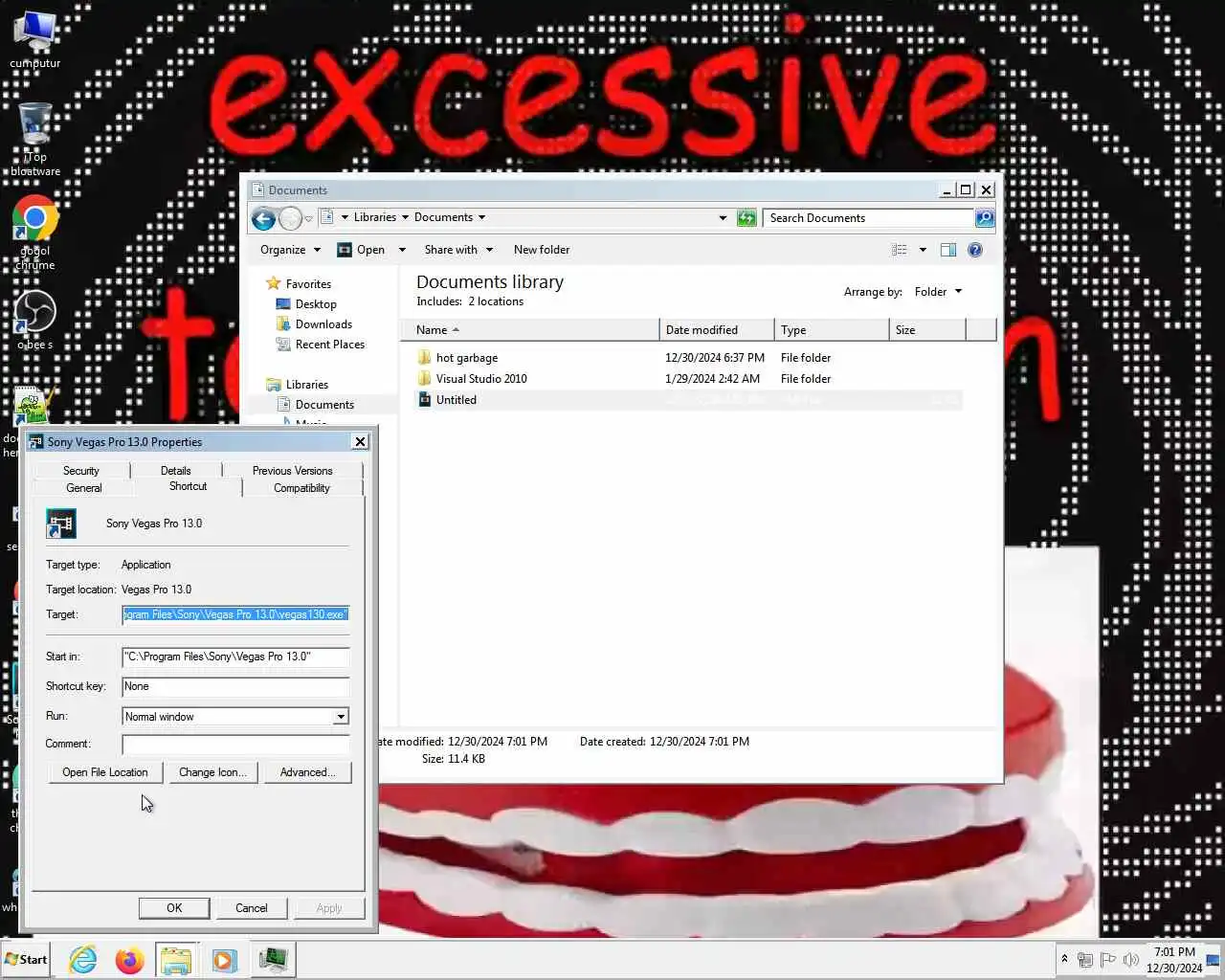Open the green monitor taskbar app

(273, 959)
